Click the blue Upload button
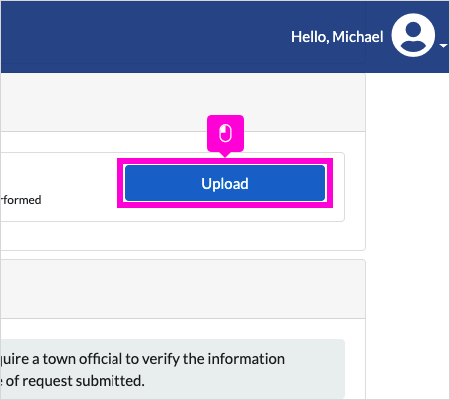 [225, 183]
